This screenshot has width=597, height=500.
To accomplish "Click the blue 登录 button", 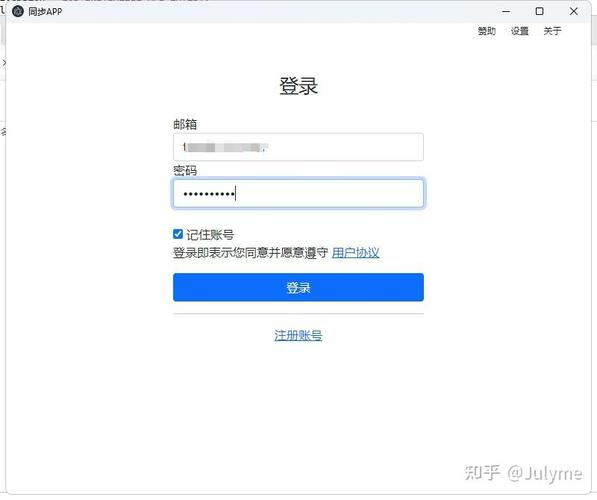I will (x=298, y=287).
